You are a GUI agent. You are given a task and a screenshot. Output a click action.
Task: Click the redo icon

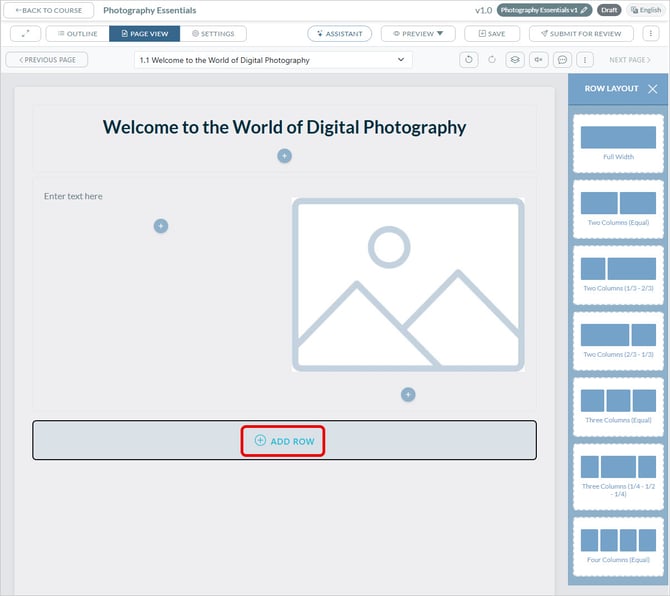click(x=492, y=60)
